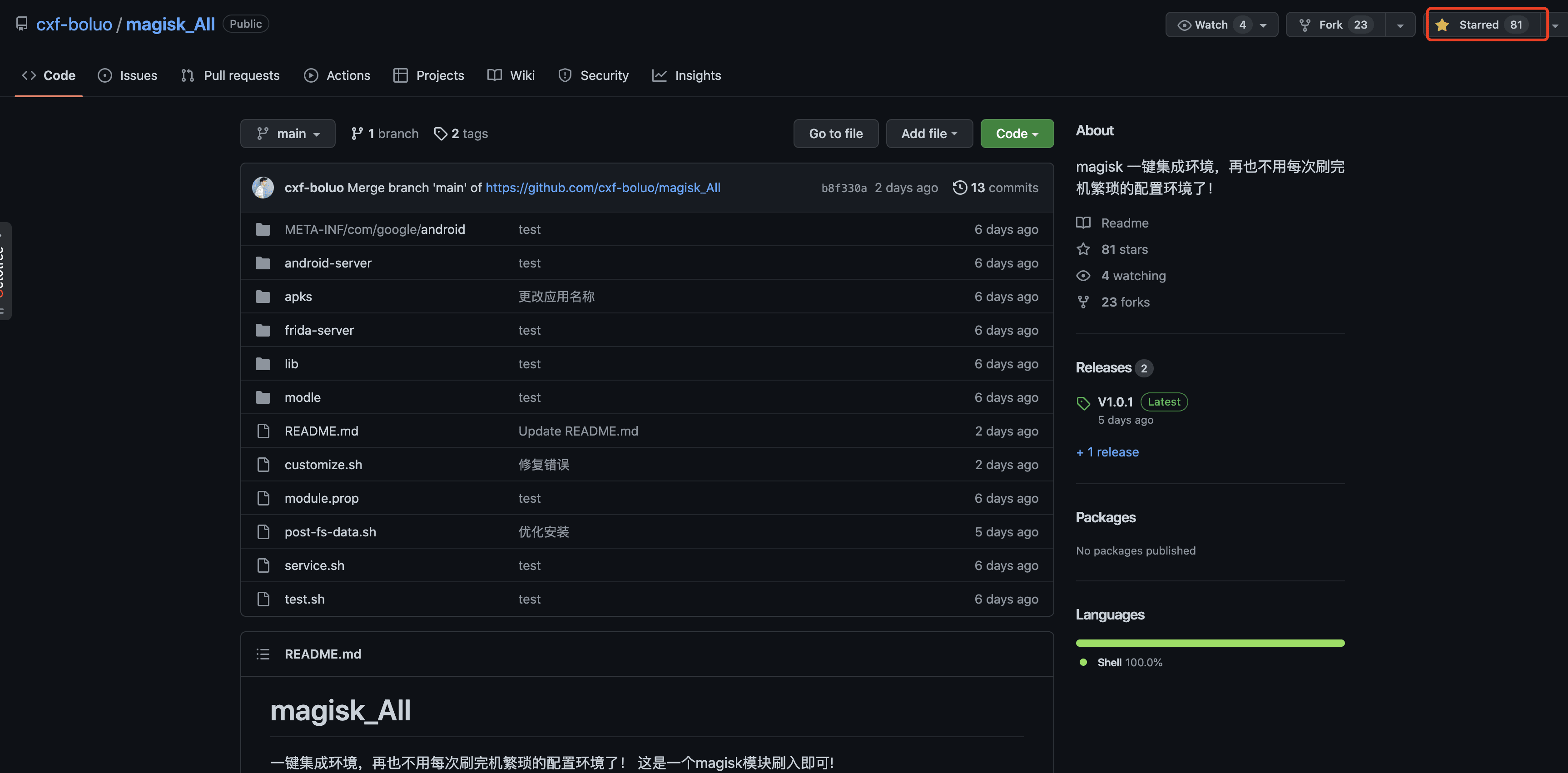Click the Go to file button
The height and width of the screenshot is (773, 1568).
(x=836, y=133)
